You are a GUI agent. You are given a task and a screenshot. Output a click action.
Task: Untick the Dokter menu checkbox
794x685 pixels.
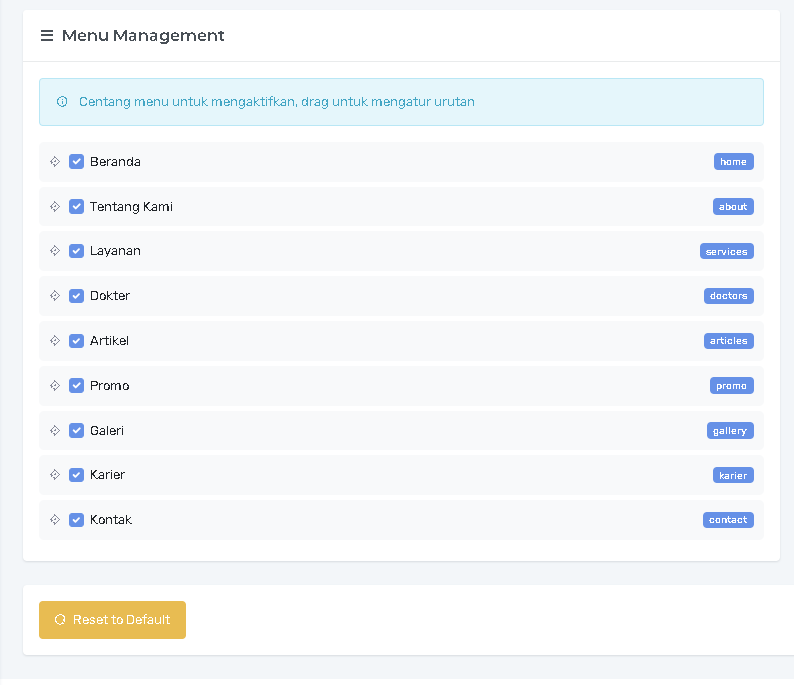coord(76,296)
